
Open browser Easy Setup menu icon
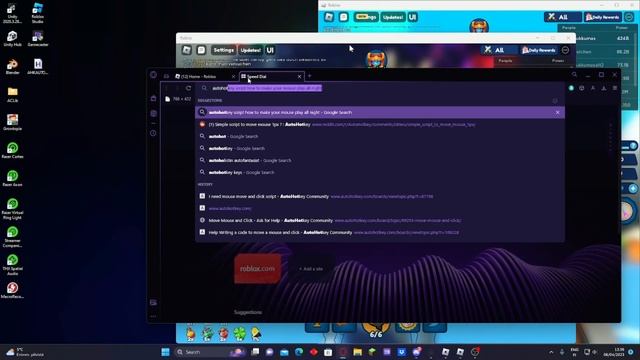pos(615,88)
